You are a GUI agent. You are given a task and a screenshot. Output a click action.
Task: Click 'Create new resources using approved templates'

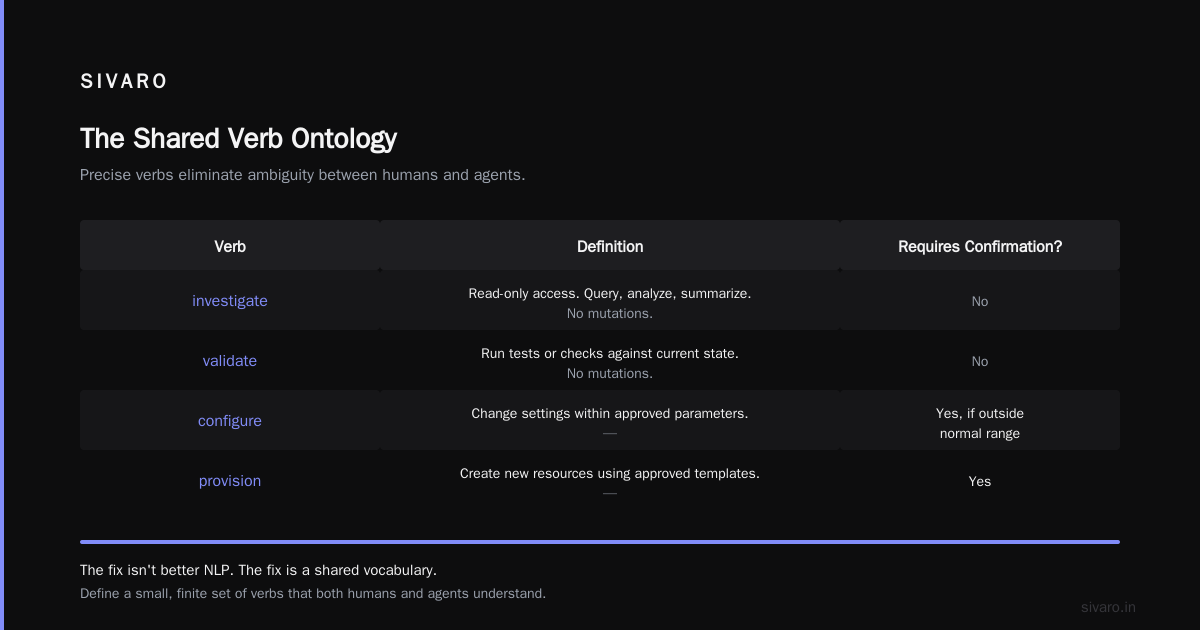pos(610,474)
